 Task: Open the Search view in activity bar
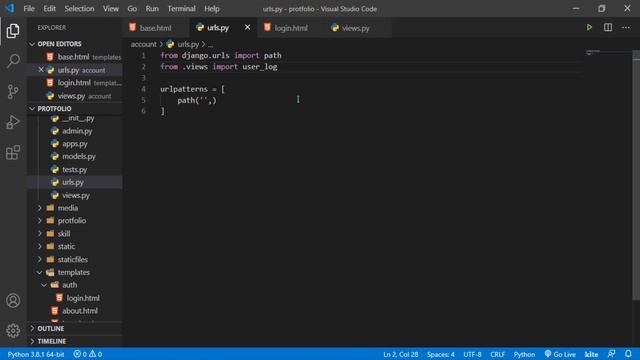click(13, 61)
